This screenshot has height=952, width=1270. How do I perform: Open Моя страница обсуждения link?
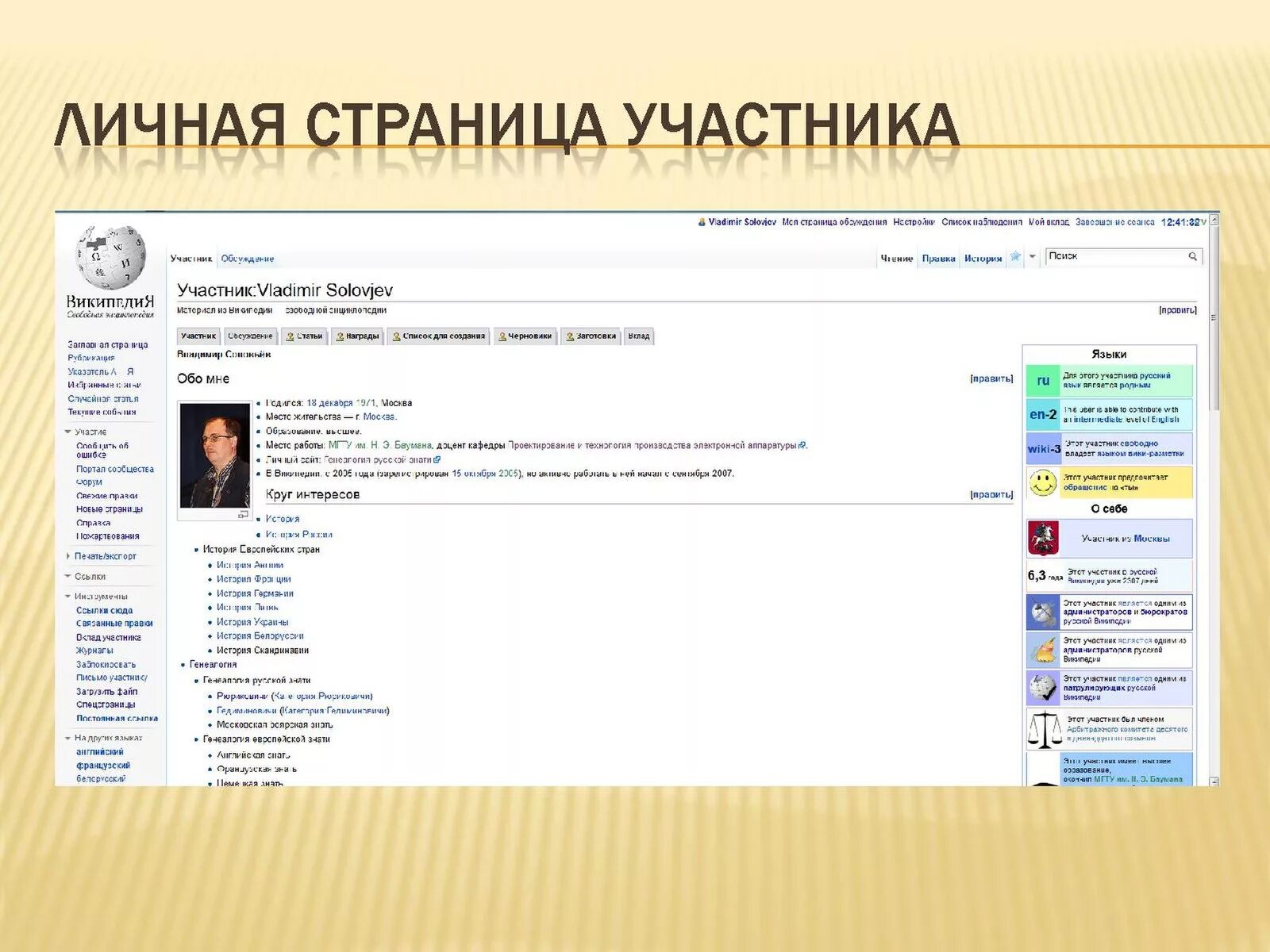click(x=834, y=222)
